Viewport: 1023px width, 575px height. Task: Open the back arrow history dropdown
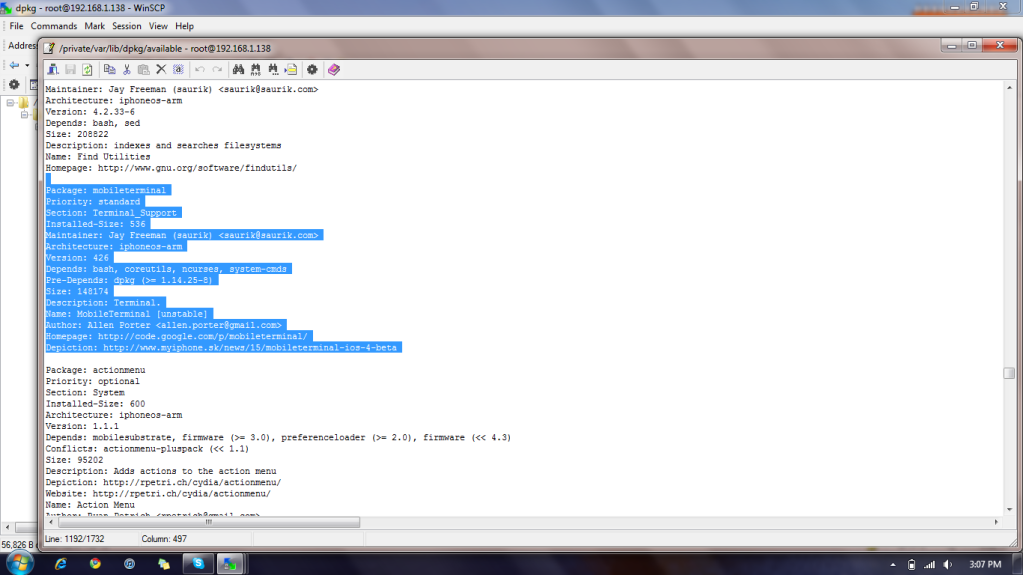27,65
